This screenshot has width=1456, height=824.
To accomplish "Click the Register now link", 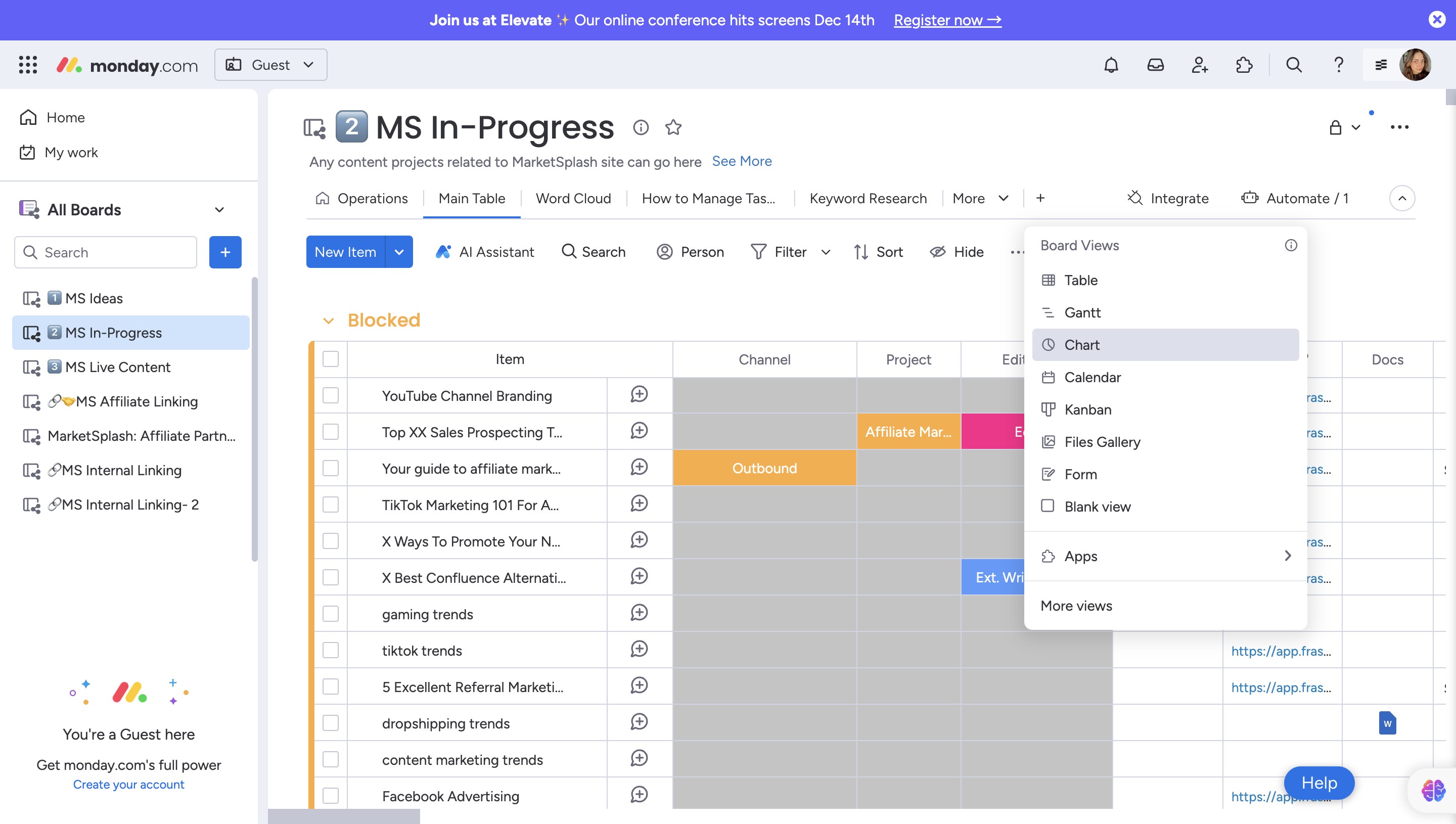I will pos(947,20).
